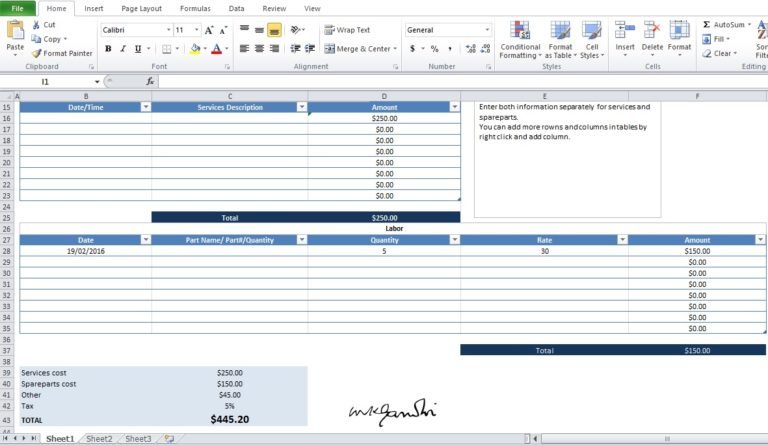
Task: Click the Conditional Formatting icon
Action: [520, 31]
